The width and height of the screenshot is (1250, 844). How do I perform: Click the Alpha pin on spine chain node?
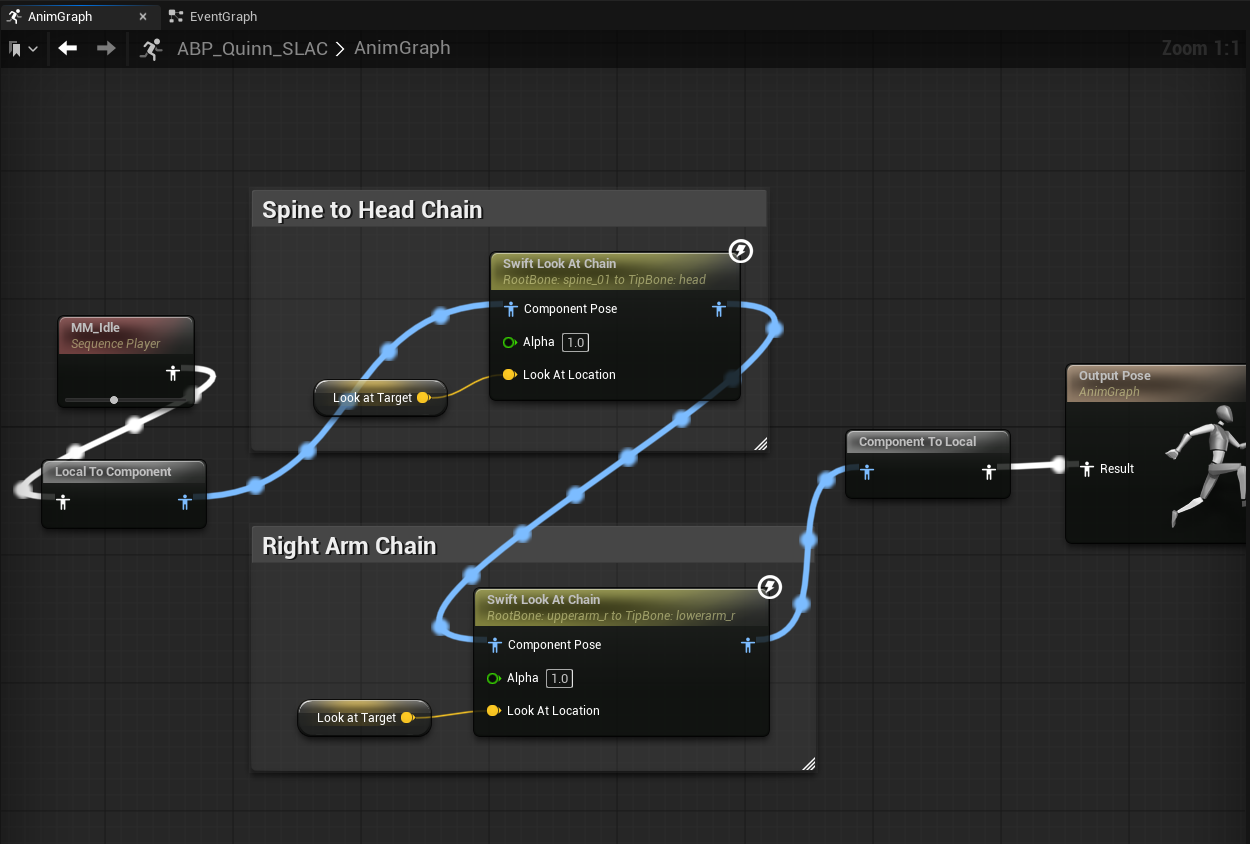point(509,342)
